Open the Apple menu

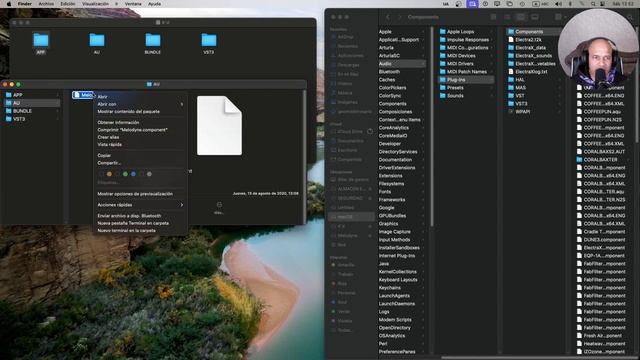pyautogui.click(x=9, y=4)
